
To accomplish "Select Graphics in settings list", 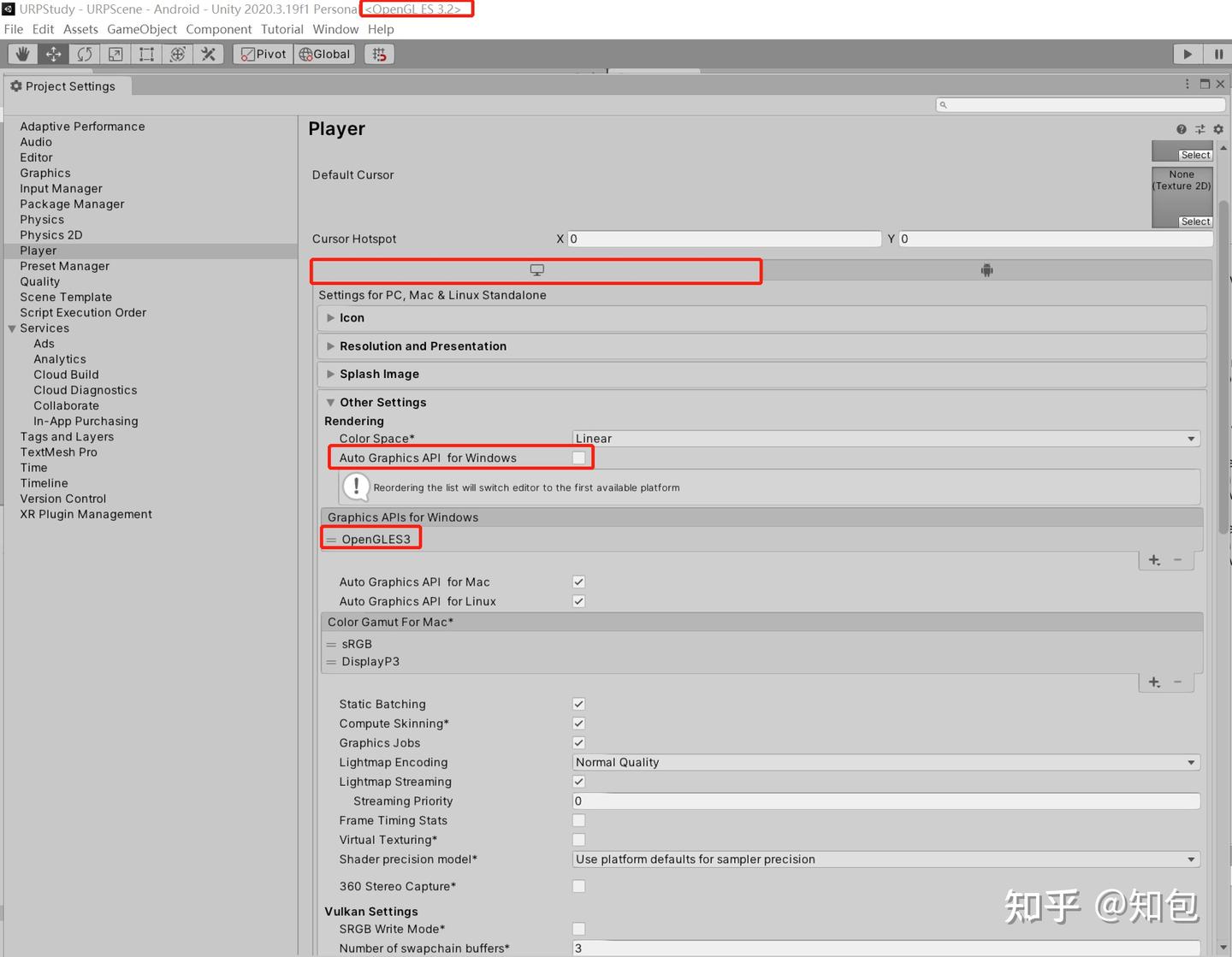I will pyautogui.click(x=45, y=173).
